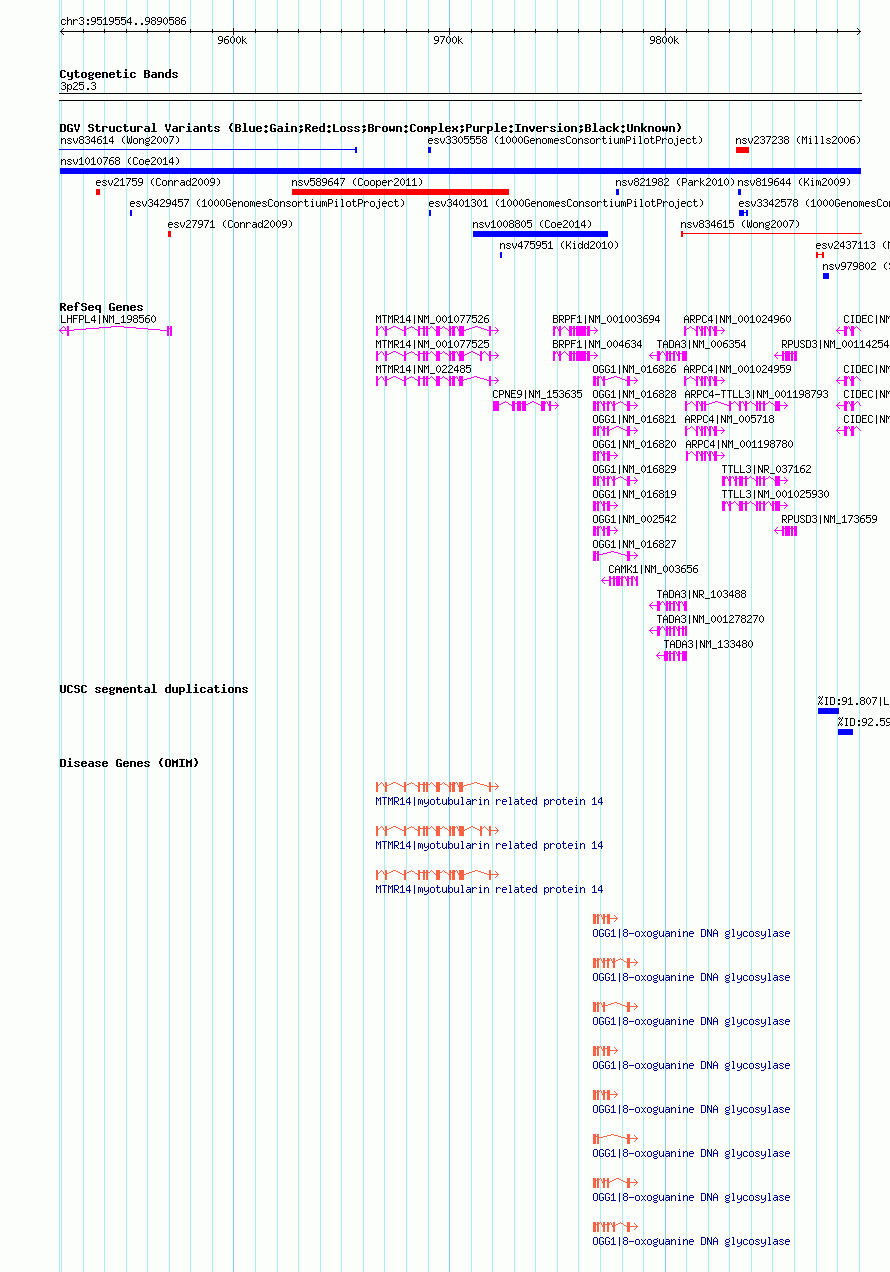
Task: Click the blue gain bar of nsv1008805
Action: 540,234
